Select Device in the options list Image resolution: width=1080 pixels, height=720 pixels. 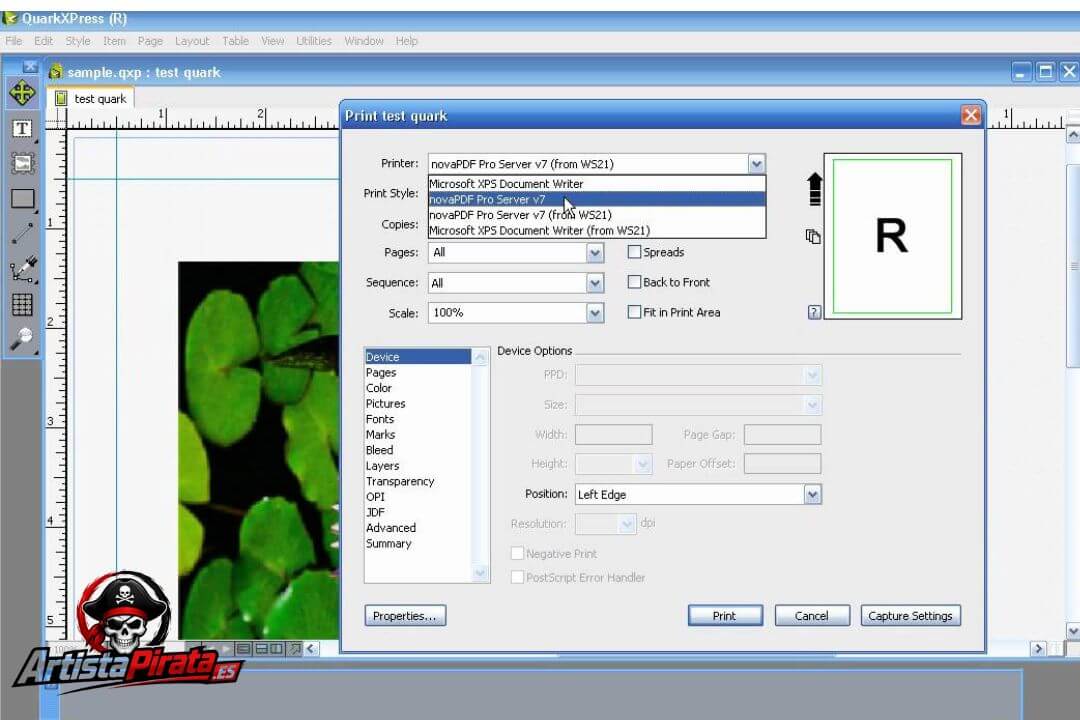pos(417,357)
